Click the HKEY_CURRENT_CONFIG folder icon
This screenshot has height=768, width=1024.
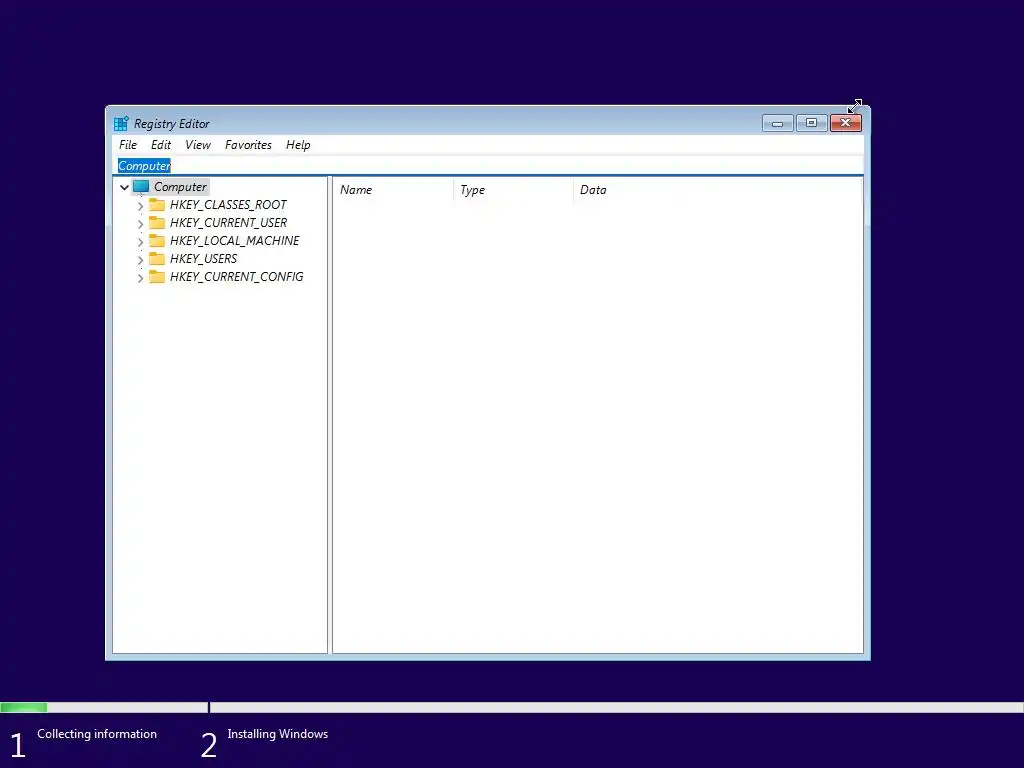pyautogui.click(x=157, y=277)
